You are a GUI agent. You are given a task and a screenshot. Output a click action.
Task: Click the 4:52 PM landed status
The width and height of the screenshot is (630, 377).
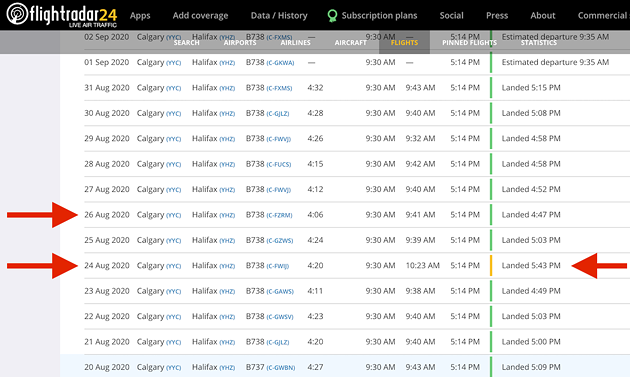[x=531, y=189]
